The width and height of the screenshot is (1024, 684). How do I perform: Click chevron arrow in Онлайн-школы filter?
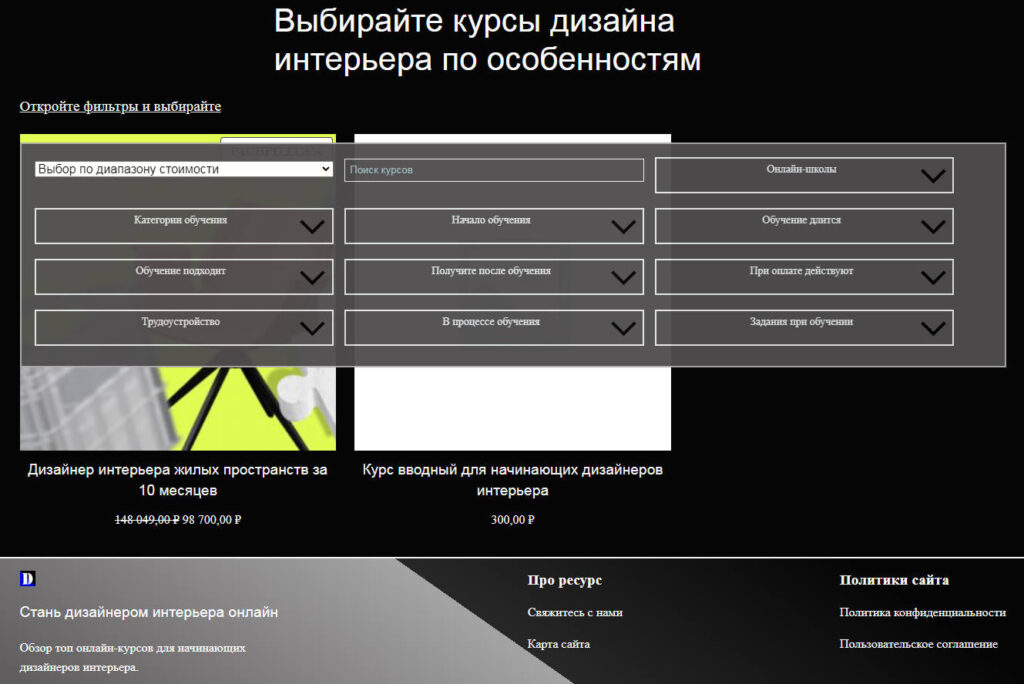tap(932, 176)
